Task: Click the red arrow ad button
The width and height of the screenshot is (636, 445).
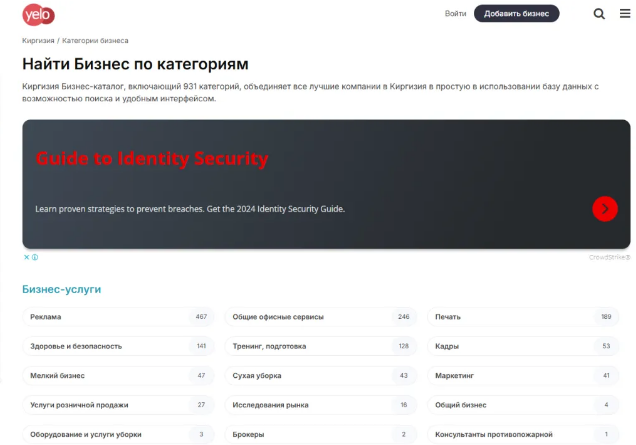Action: (x=604, y=208)
